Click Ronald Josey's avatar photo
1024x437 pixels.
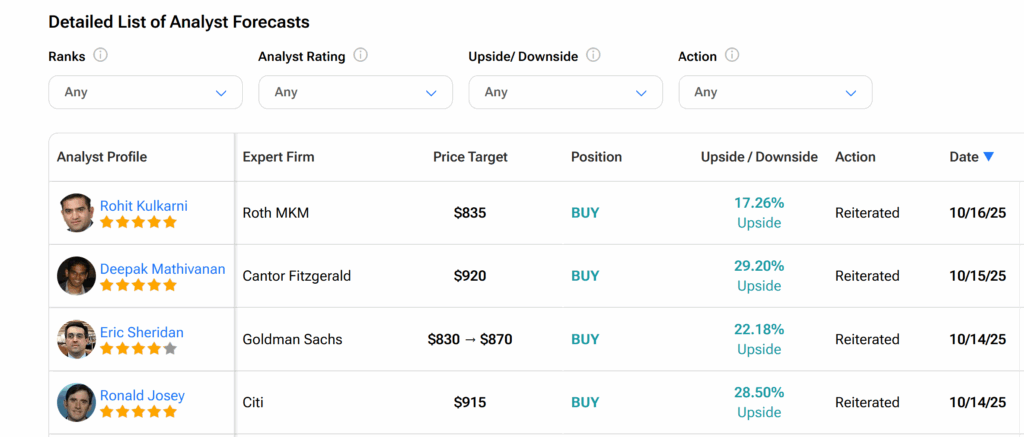76,402
